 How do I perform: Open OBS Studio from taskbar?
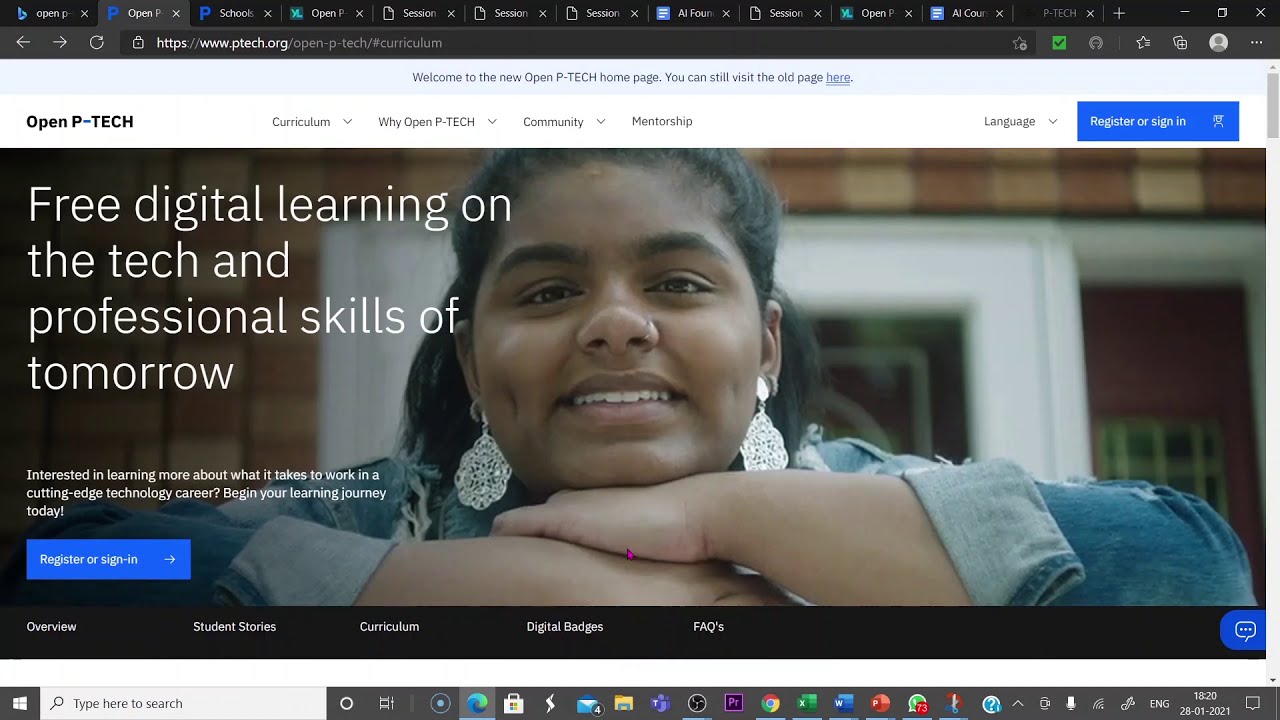click(x=697, y=703)
